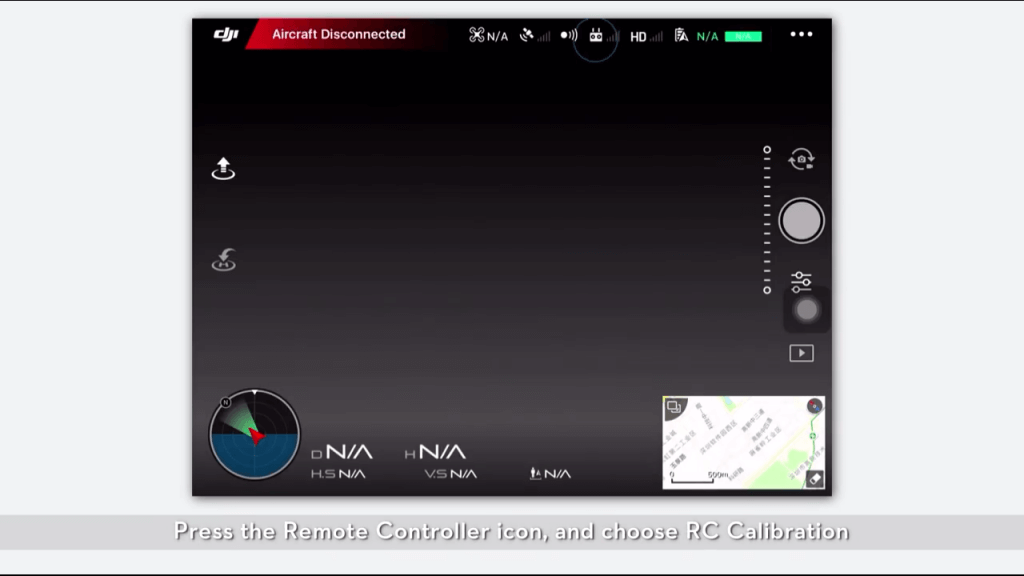
Task: Tap the gimbal pitch slider scale
Action: pyautogui.click(x=767, y=220)
